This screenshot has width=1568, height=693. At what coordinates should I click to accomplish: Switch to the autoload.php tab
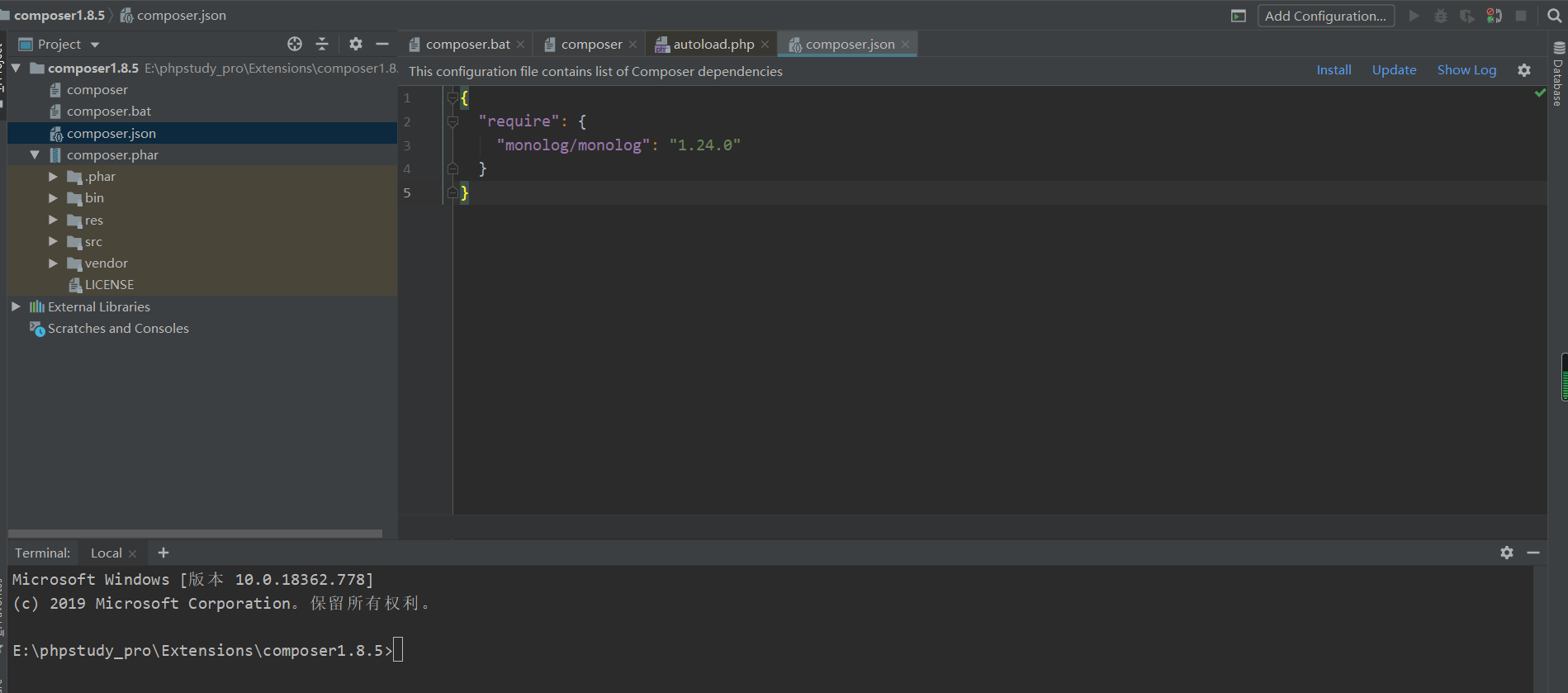(x=713, y=45)
